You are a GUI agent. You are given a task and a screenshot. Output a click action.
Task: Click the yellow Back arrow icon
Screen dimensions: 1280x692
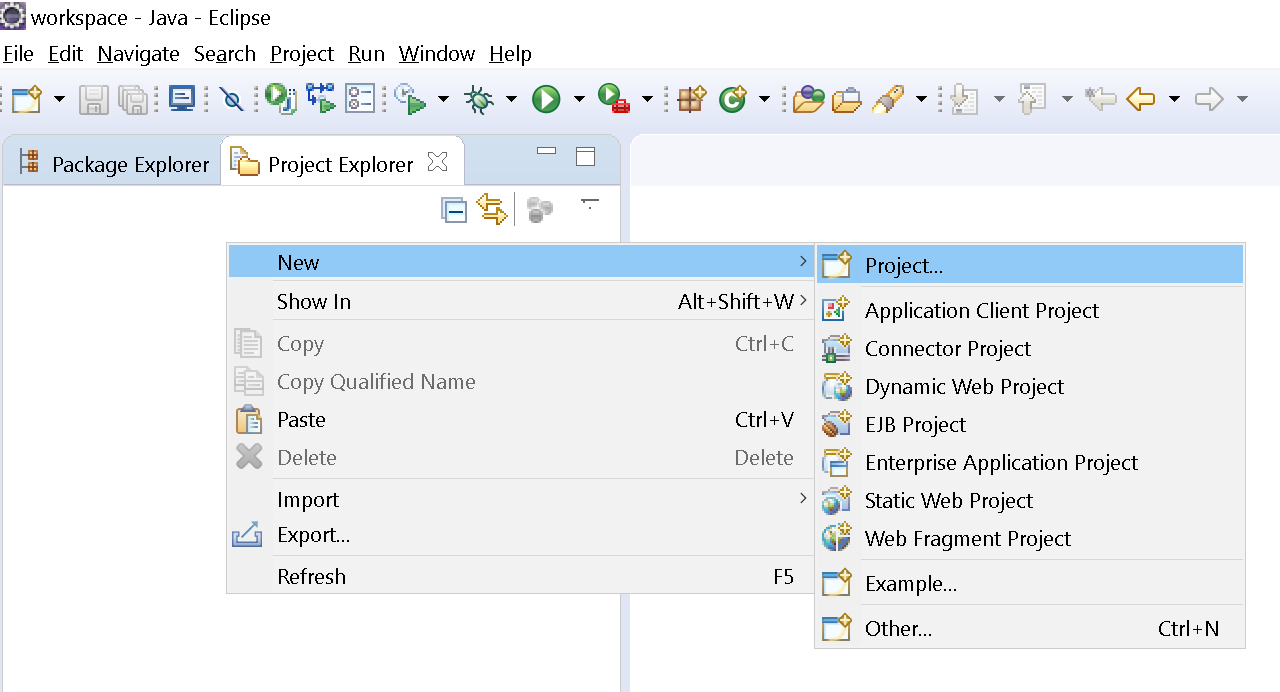tap(1141, 98)
